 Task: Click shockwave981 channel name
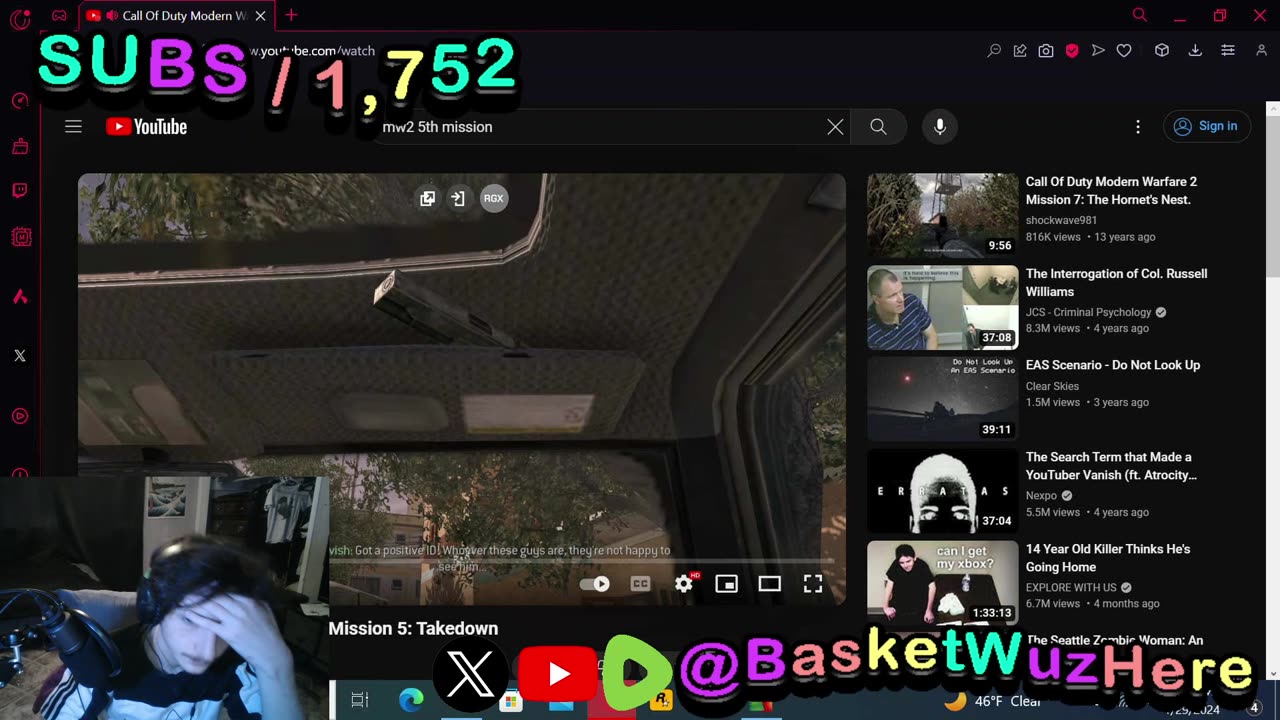(1061, 220)
